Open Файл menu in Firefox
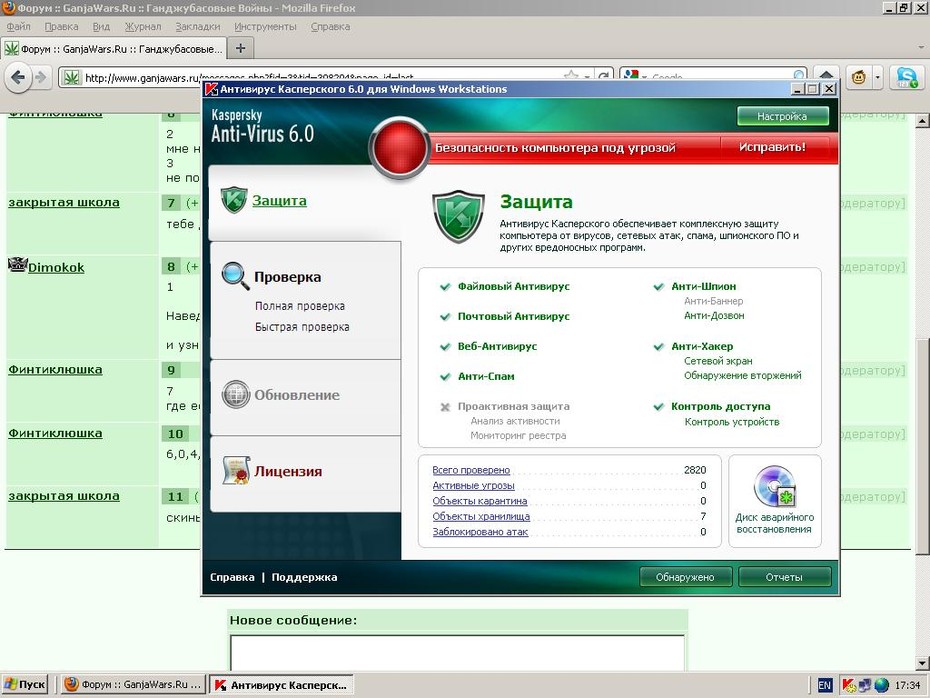The image size is (930, 698). click(18, 27)
